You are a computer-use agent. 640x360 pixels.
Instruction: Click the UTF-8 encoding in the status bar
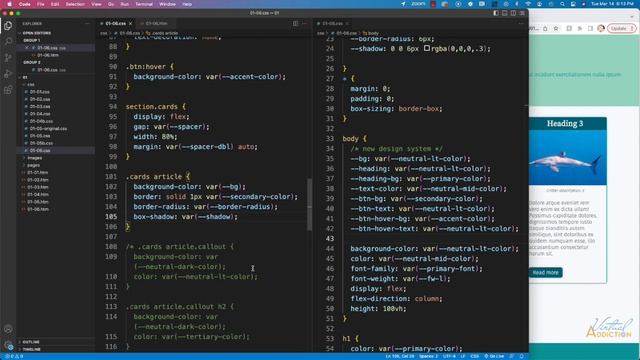[x=449, y=356]
